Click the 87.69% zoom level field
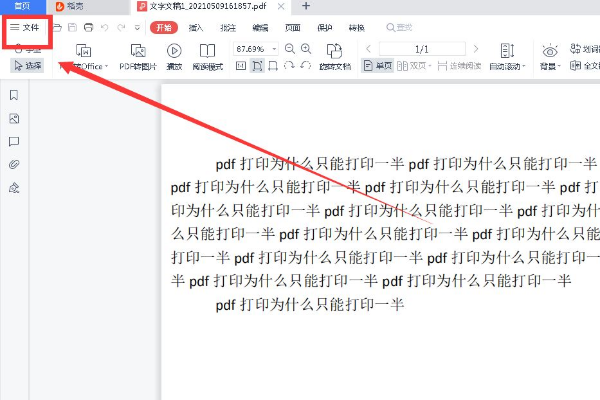Screen dimensions: 600x400 click(251, 49)
